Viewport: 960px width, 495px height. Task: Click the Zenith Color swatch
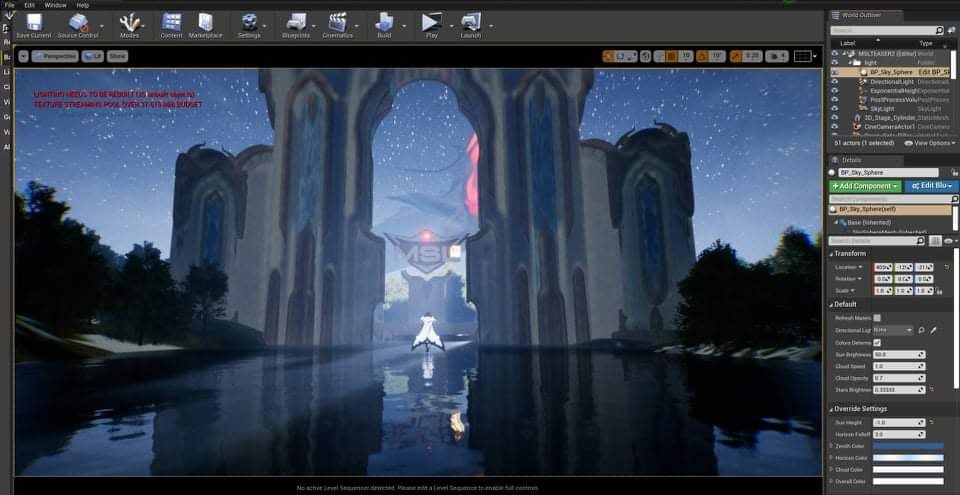(908, 445)
